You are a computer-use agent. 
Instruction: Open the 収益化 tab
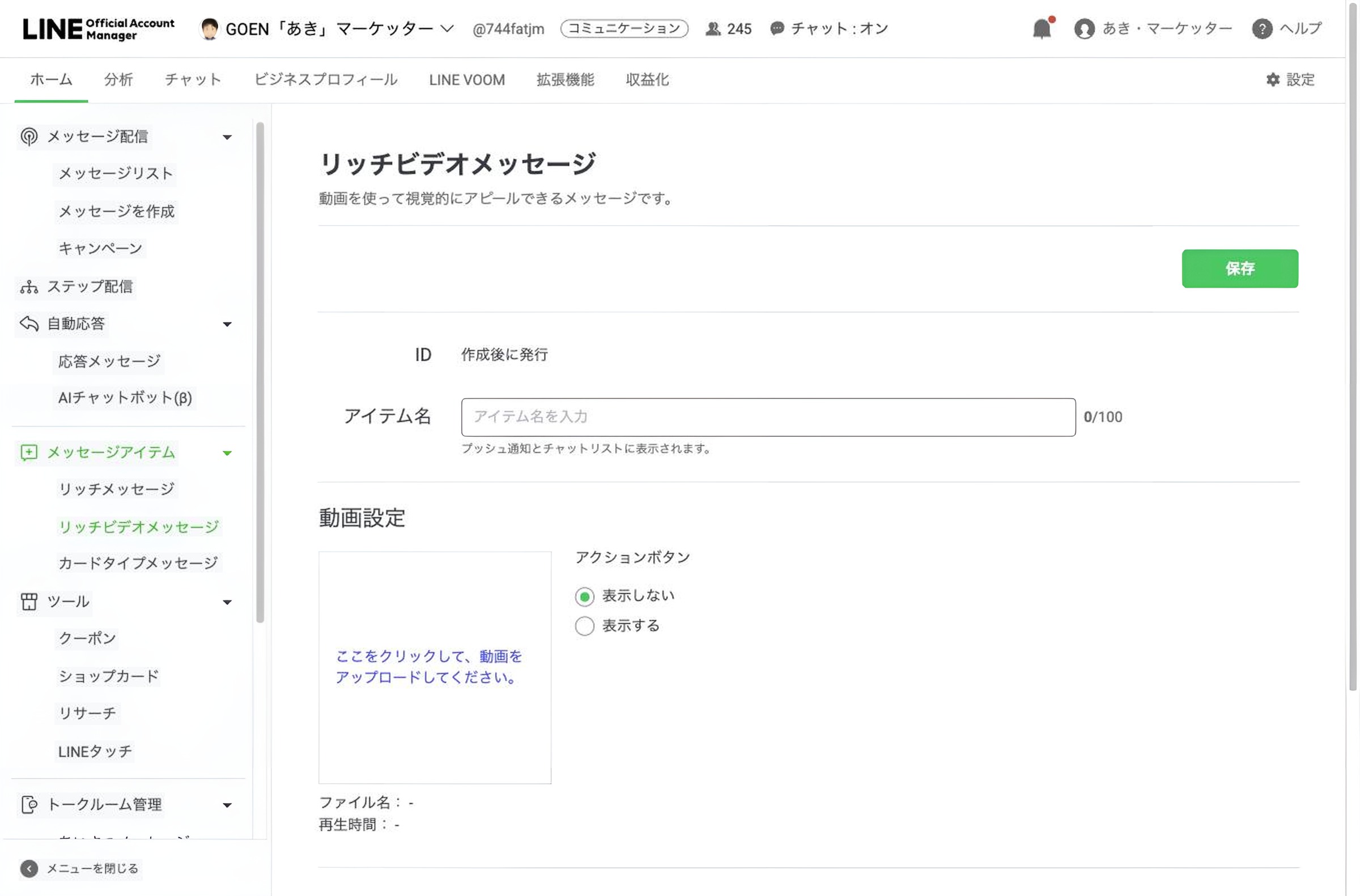[647, 80]
